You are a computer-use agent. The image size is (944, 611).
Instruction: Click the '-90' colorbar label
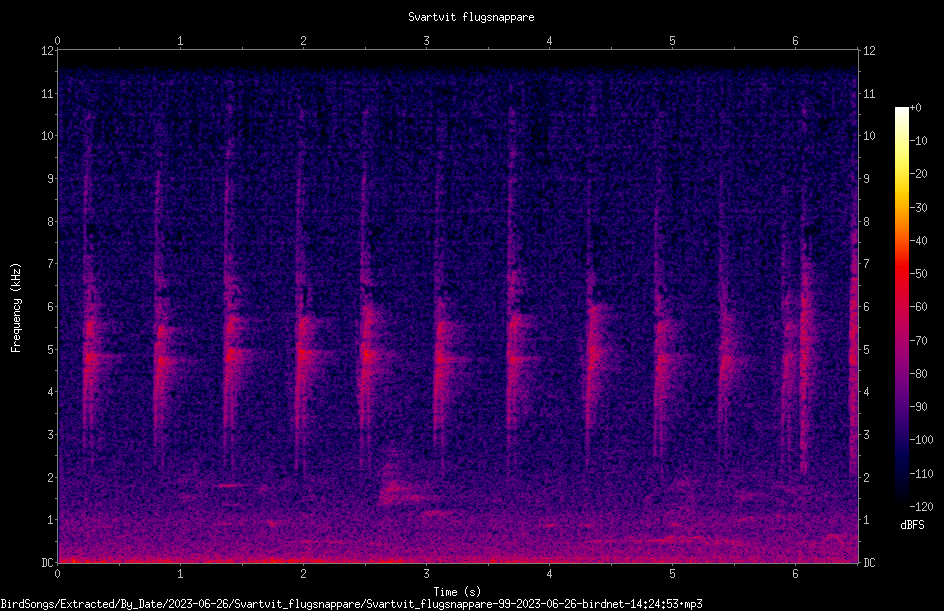918,407
